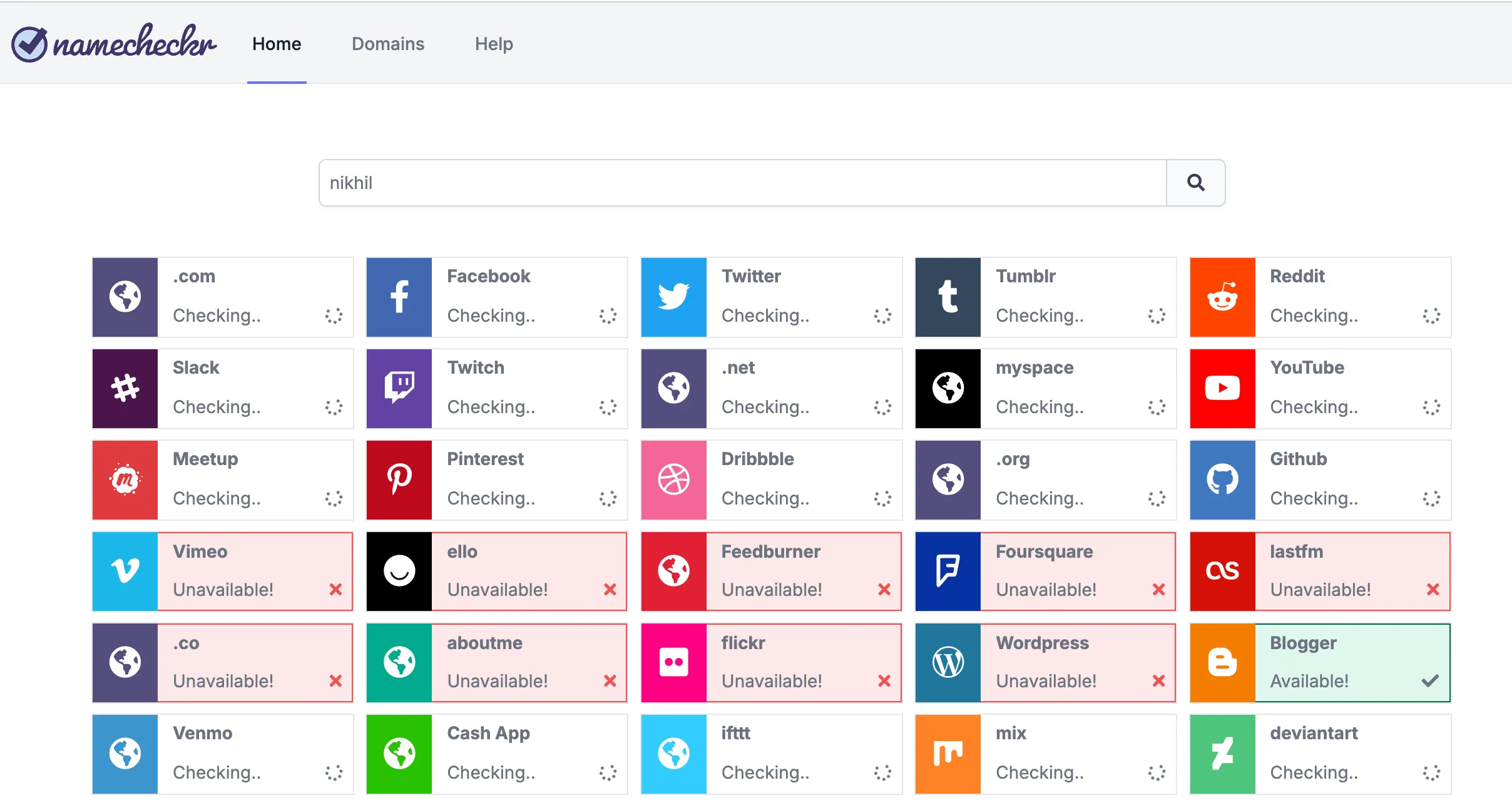Image resolution: width=1512 pixels, height=805 pixels.
Task: Click the lastfm icon
Action: [1223, 572]
